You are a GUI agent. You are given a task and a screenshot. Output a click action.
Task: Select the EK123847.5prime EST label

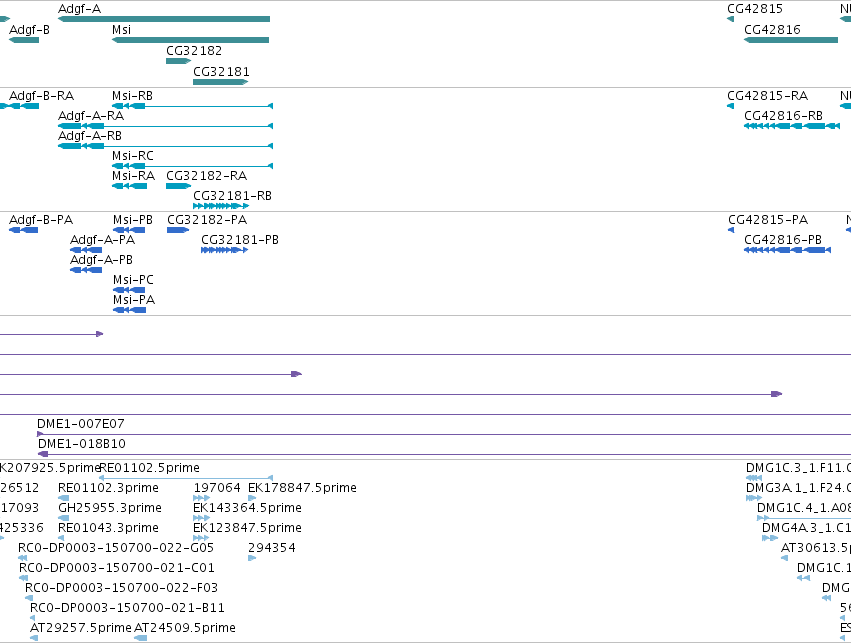click(247, 528)
